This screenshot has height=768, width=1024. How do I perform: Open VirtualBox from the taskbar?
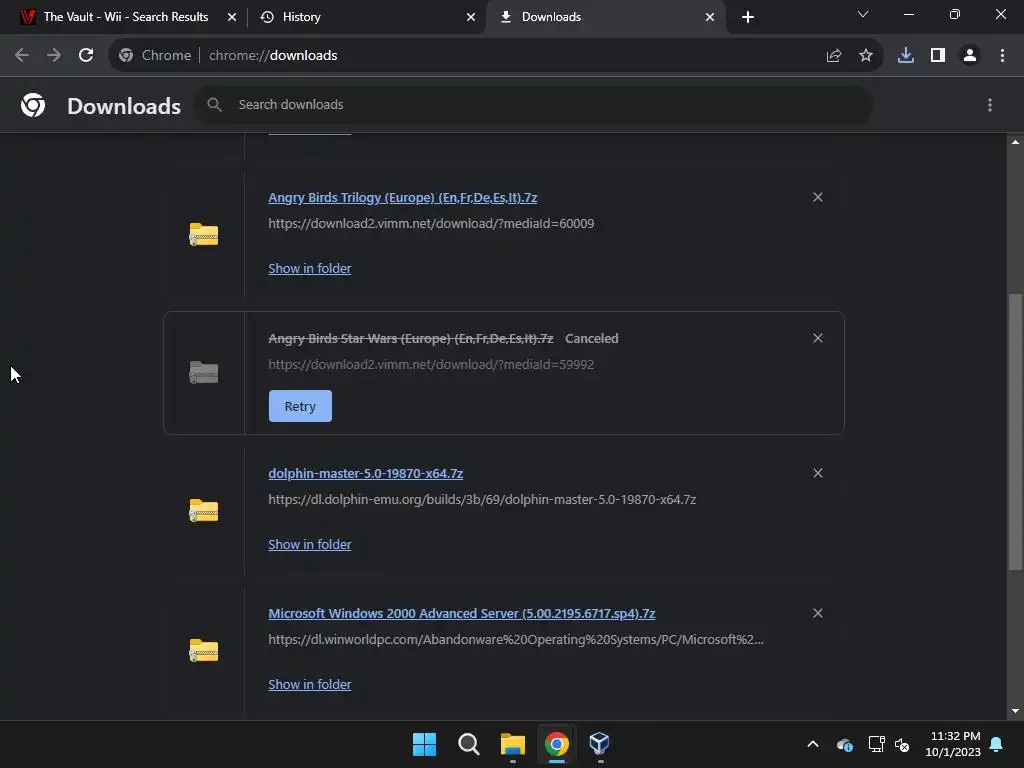600,744
